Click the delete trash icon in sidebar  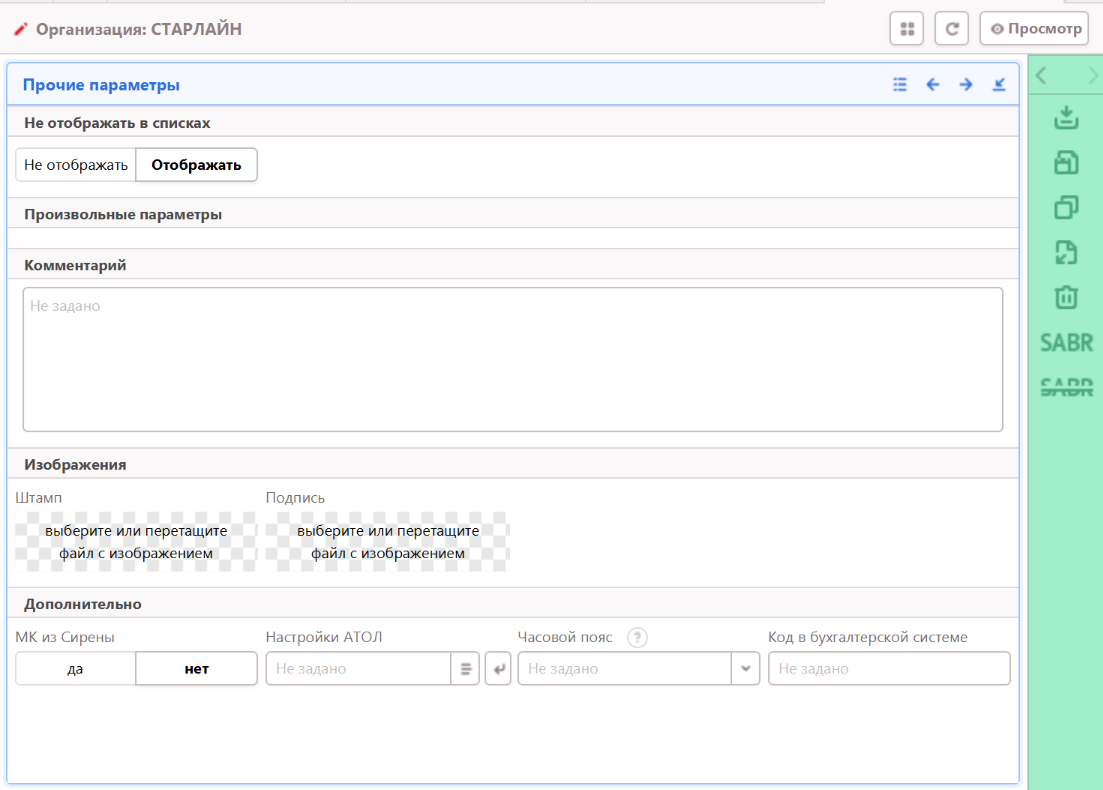[x=1067, y=297]
